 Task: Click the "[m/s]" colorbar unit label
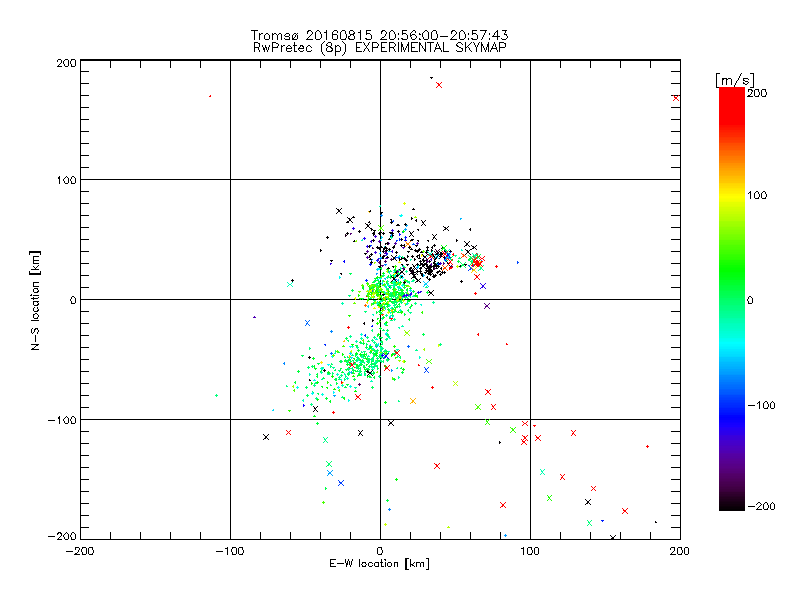pyautogui.click(x=735, y=80)
